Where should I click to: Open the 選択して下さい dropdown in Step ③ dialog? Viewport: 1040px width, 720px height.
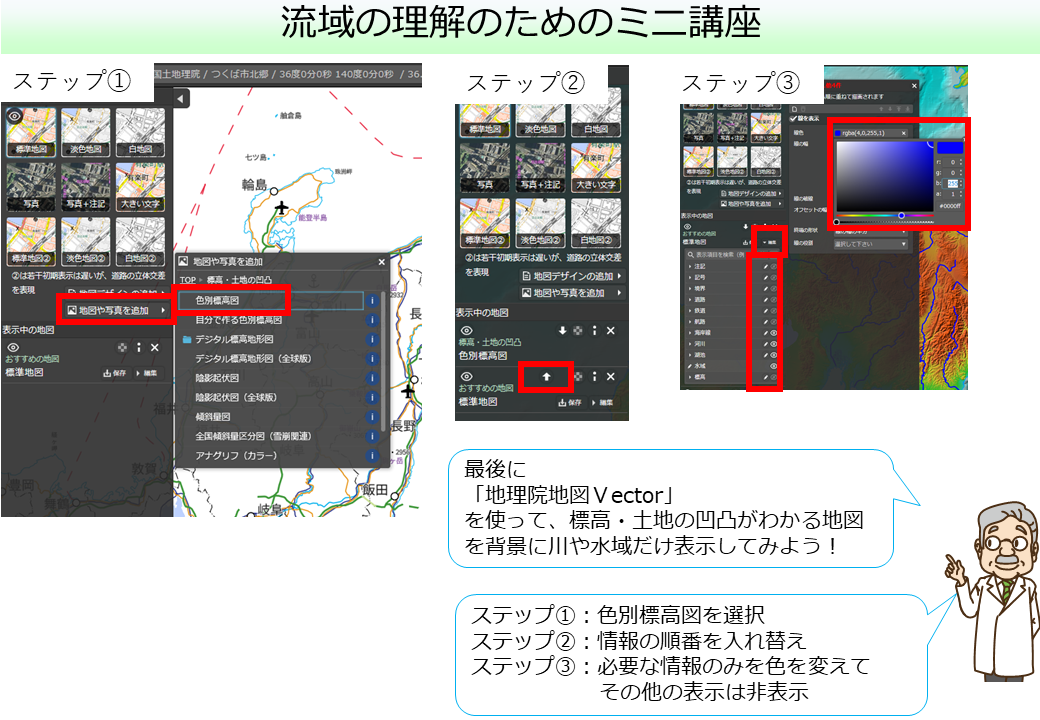870,244
